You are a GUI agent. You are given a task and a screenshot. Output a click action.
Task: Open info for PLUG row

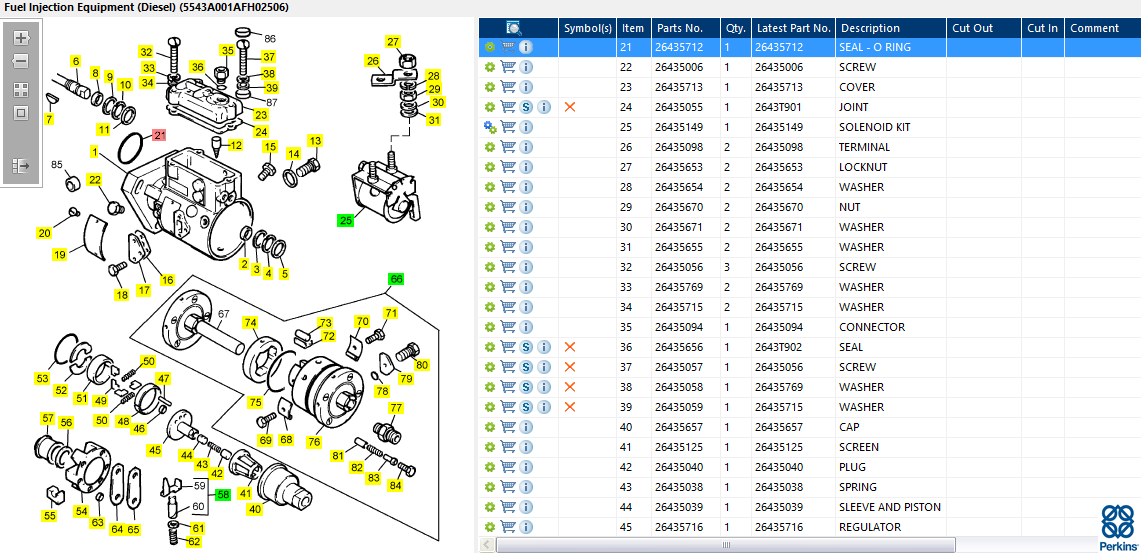coord(526,467)
